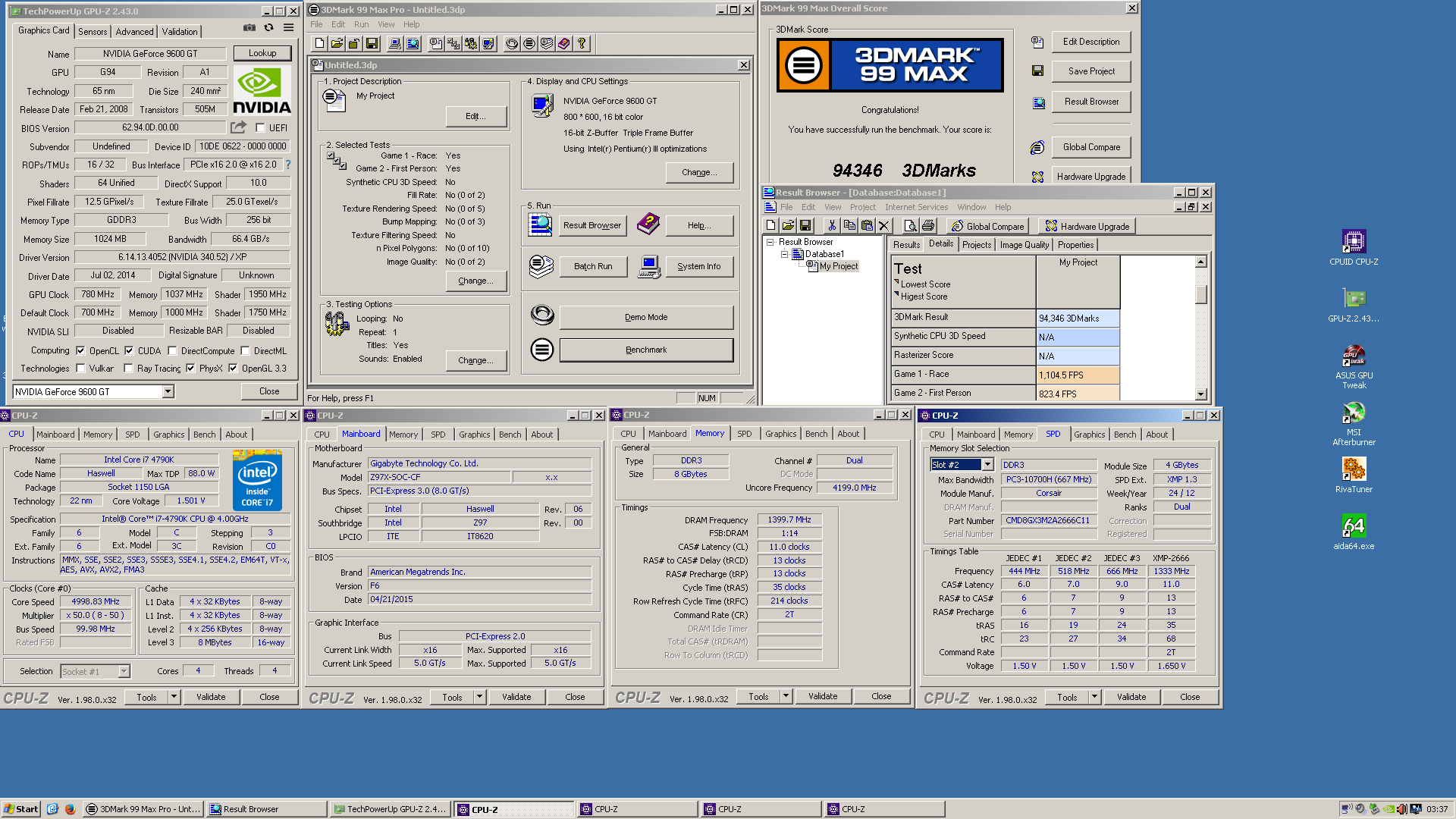Click Result Browser magnifier icon in 3DMark toolbar
This screenshot has height=819, width=1456.
413,44
